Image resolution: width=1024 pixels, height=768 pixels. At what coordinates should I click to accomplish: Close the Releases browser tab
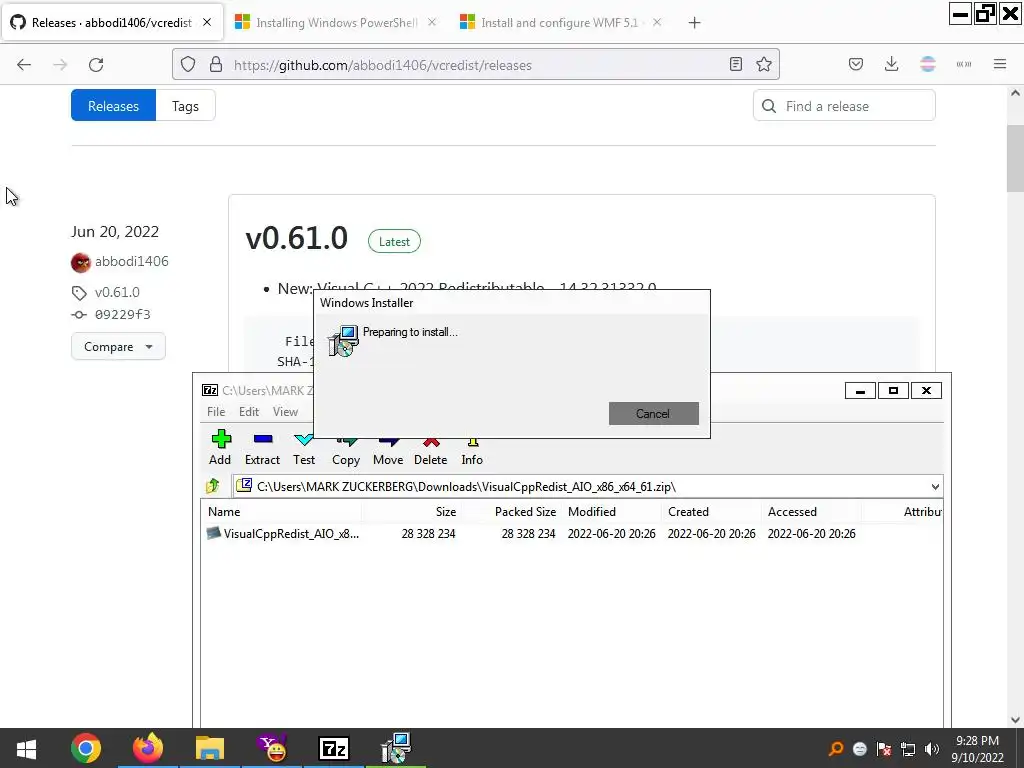pos(207,22)
